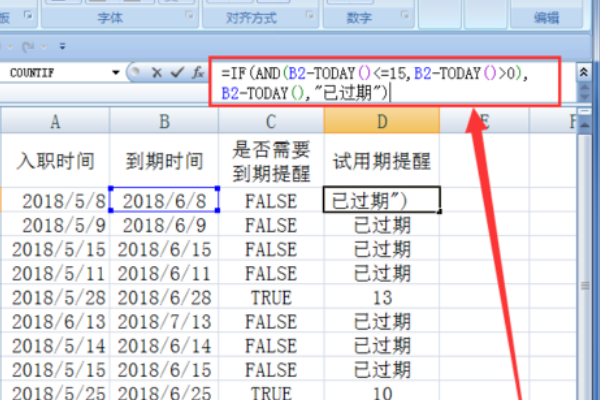Select cell containing 2018/6/25
Image resolution: width=600 pixels, height=400 pixels.
[164, 391]
